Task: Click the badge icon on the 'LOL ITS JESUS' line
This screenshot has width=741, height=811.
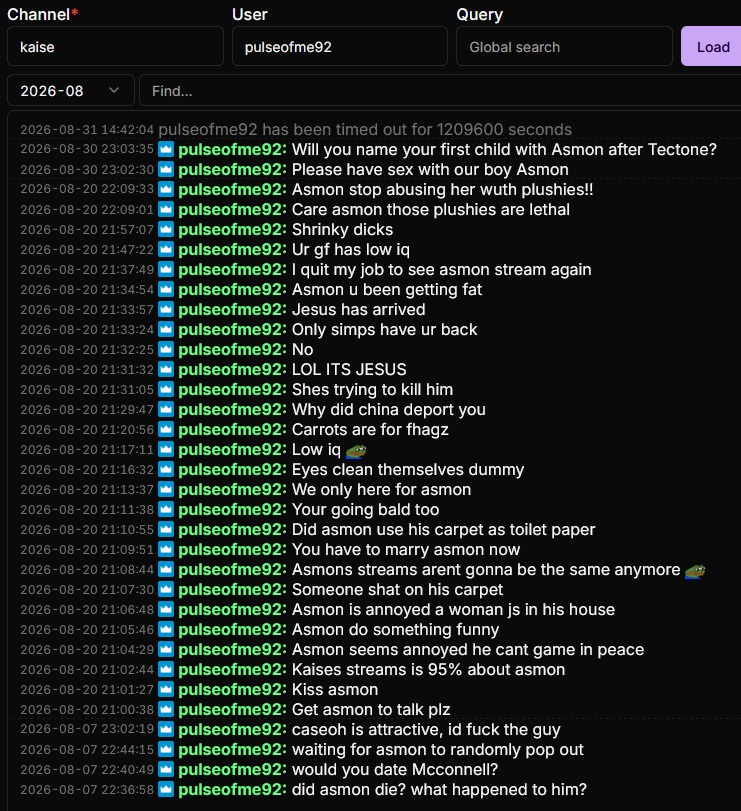Action: tap(166, 369)
